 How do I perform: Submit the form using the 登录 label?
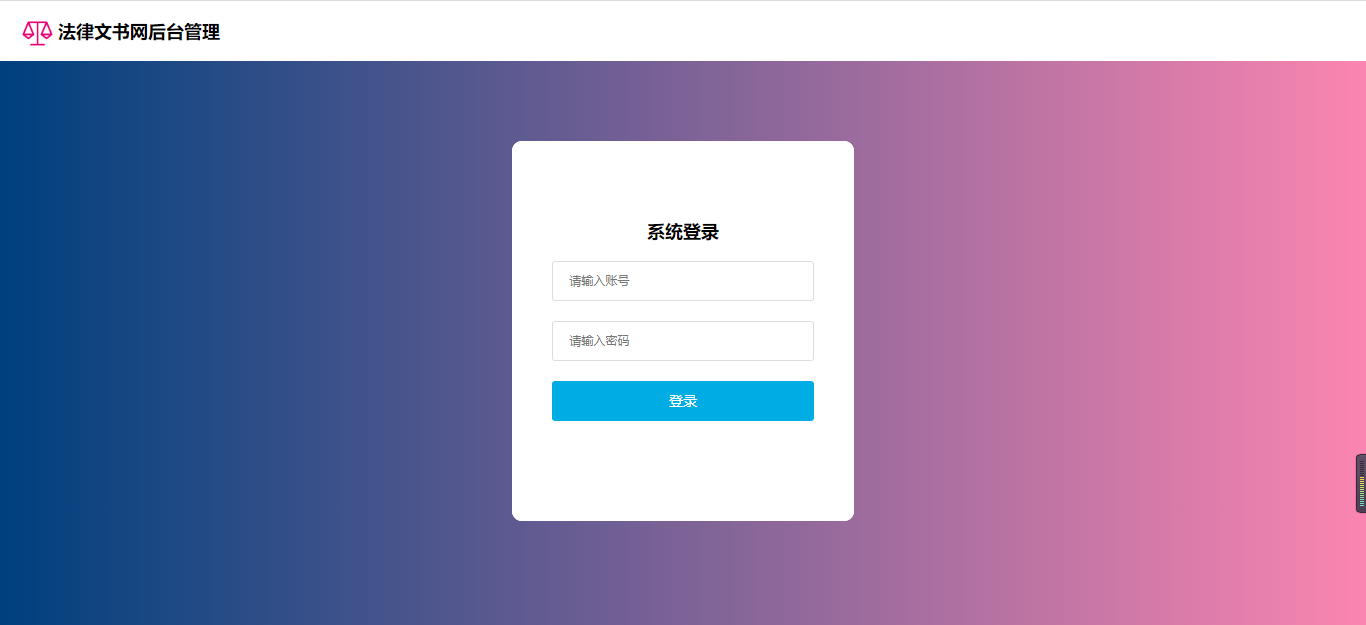click(x=683, y=401)
